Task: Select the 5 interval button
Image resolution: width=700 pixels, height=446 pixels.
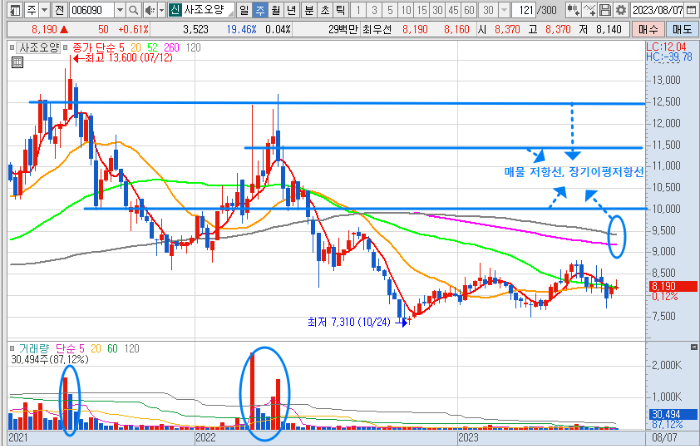Action: pos(390,10)
